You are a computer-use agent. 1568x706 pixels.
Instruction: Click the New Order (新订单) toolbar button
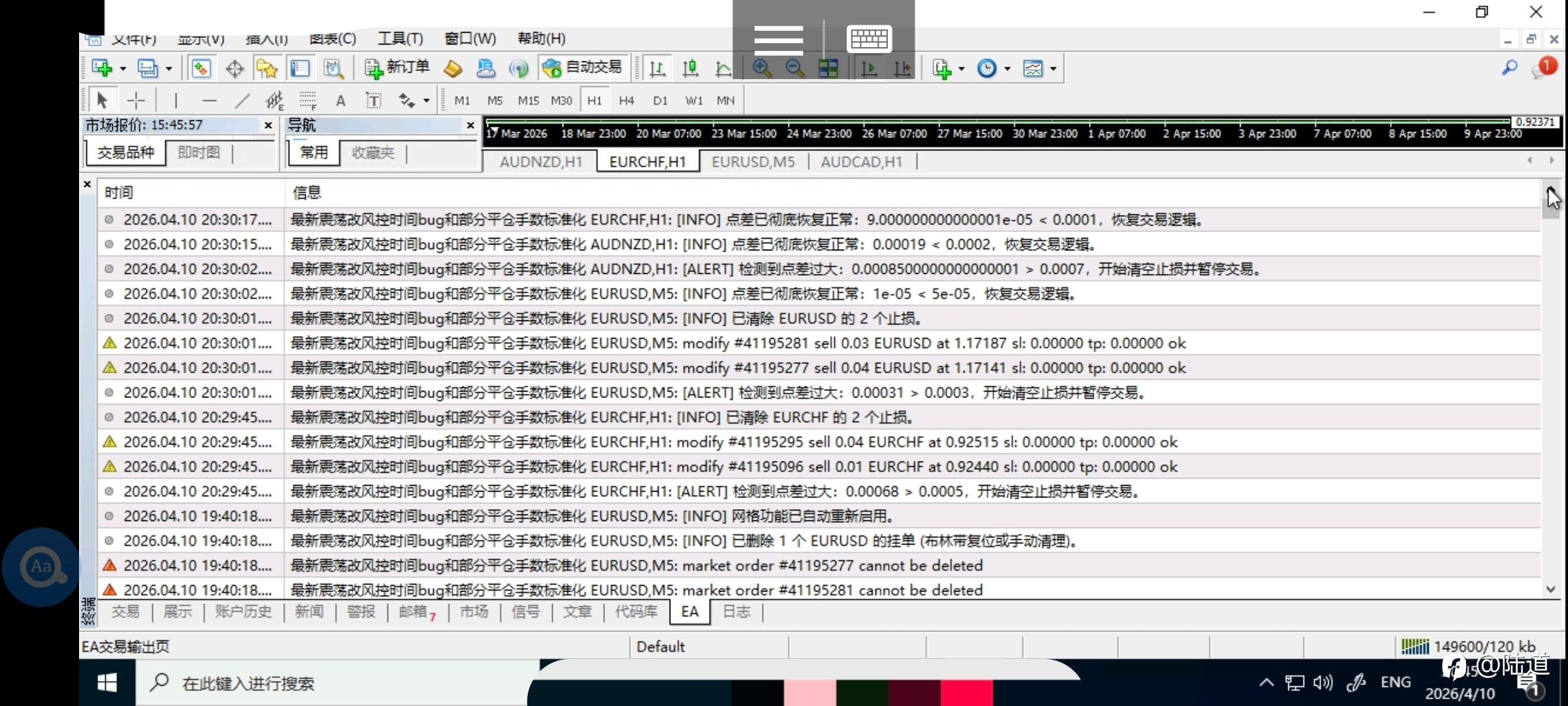click(x=397, y=68)
